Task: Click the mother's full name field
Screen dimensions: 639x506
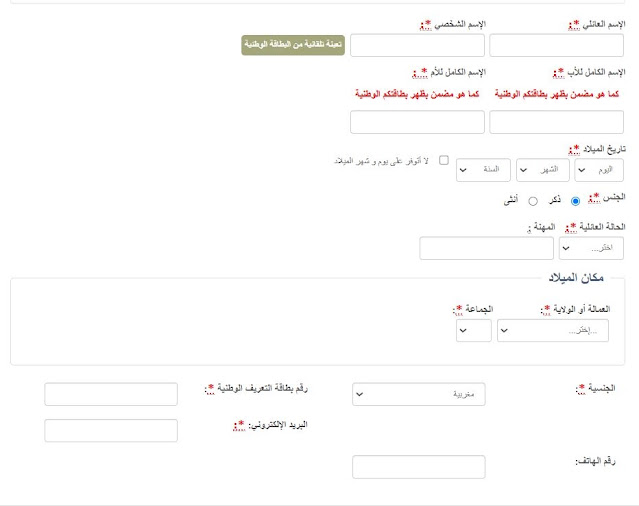Action: (417, 122)
